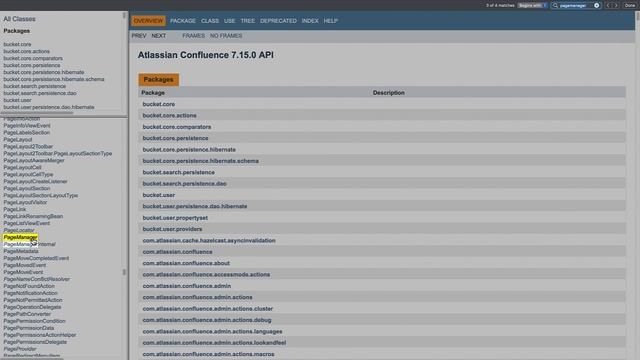This screenshot has height=360, width=640.
Task: Open bucket.core.actions in the packages table
Action: pyautogui.click(x=169, y=116)
